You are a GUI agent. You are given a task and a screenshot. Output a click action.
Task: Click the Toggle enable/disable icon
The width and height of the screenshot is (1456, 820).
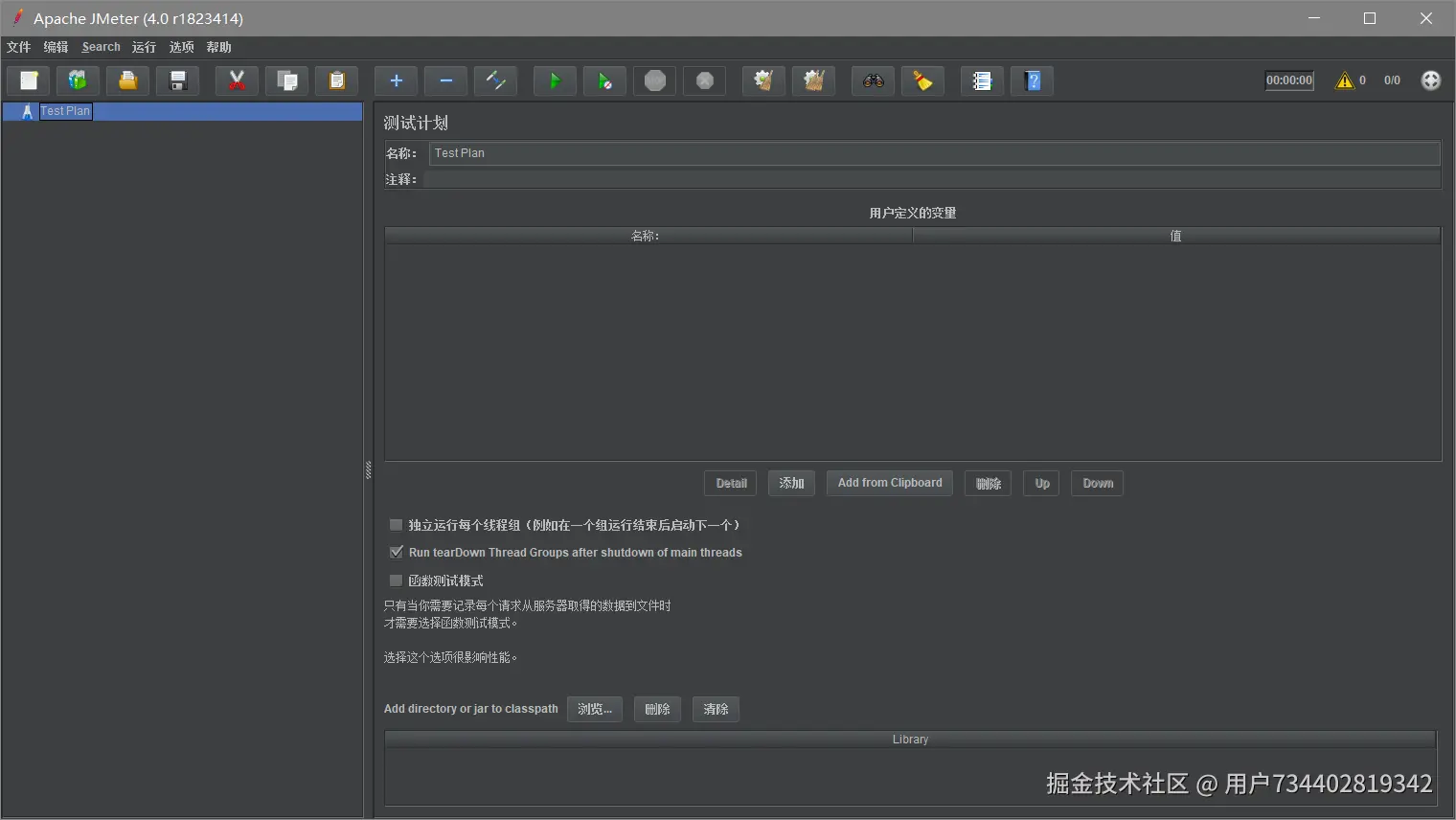pos(496,81)
